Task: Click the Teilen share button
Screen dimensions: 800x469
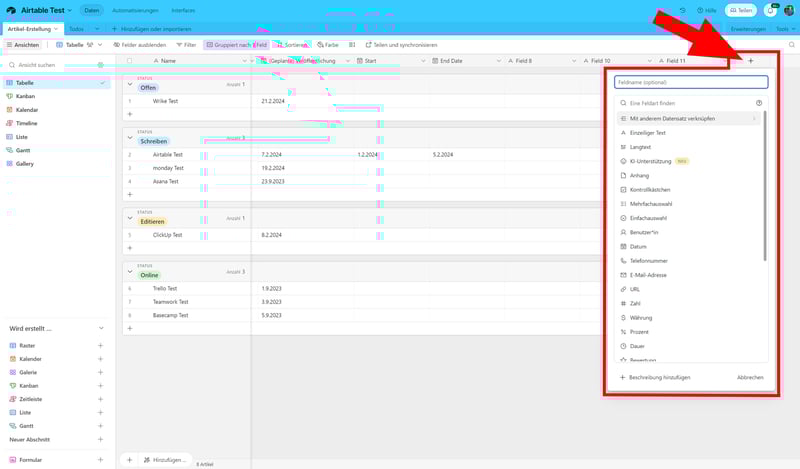Action: [741, 10]
